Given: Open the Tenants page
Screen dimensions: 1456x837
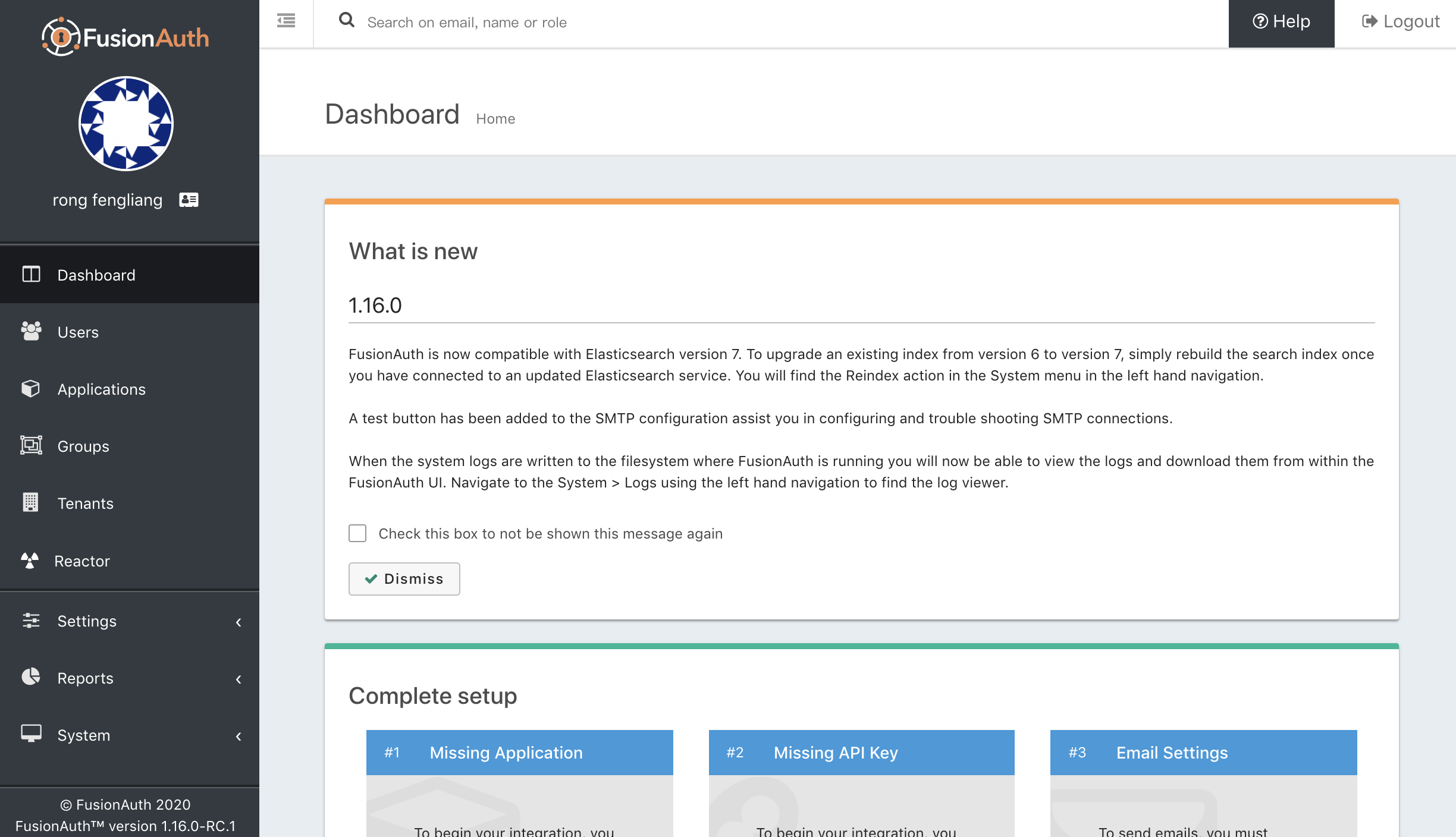Looking at the screenshot, I should (x=130, y=503).
